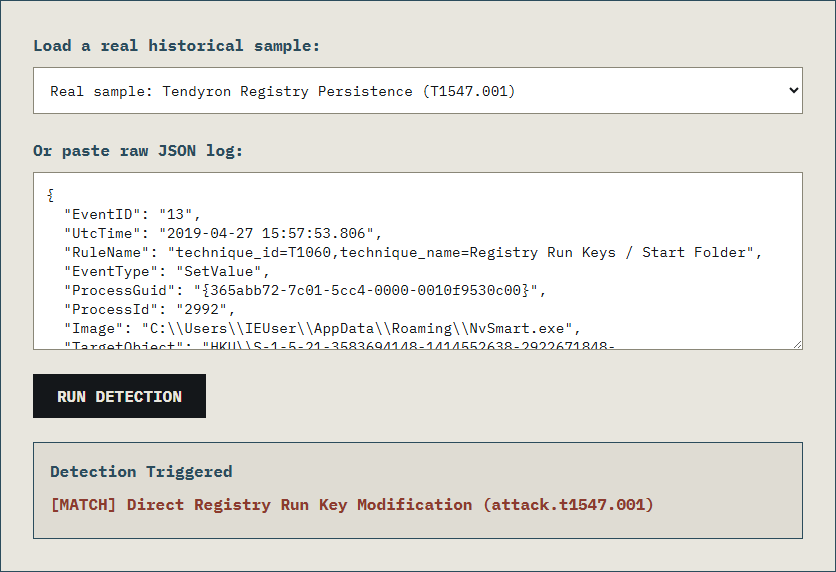Click the partially visible TargetObject line
Screen dimensions: 836x572
coord(340,345)
